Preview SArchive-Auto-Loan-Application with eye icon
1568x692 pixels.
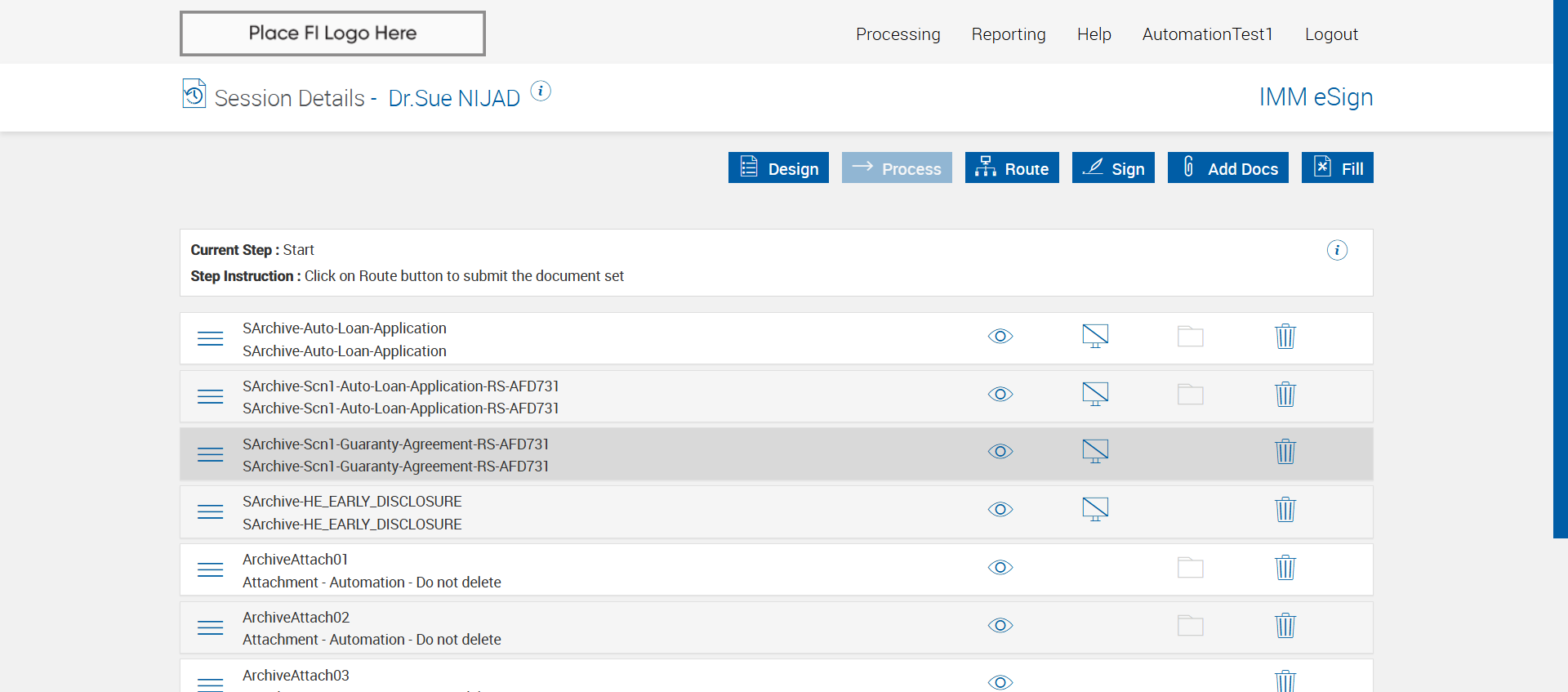click(x=1000, y=337)
